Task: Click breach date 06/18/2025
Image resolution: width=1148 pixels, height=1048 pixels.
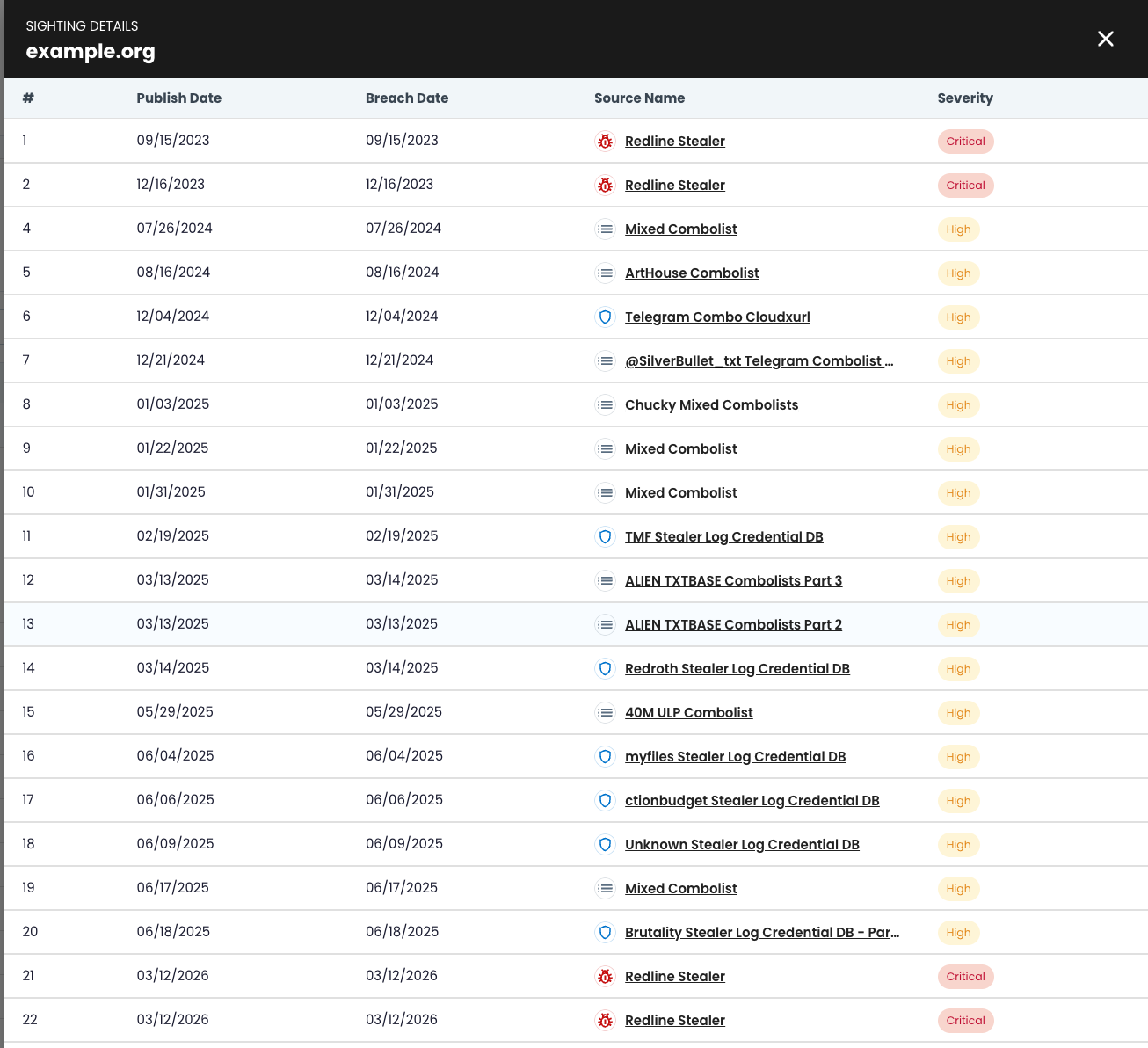Action: click(x=403, y=932)
